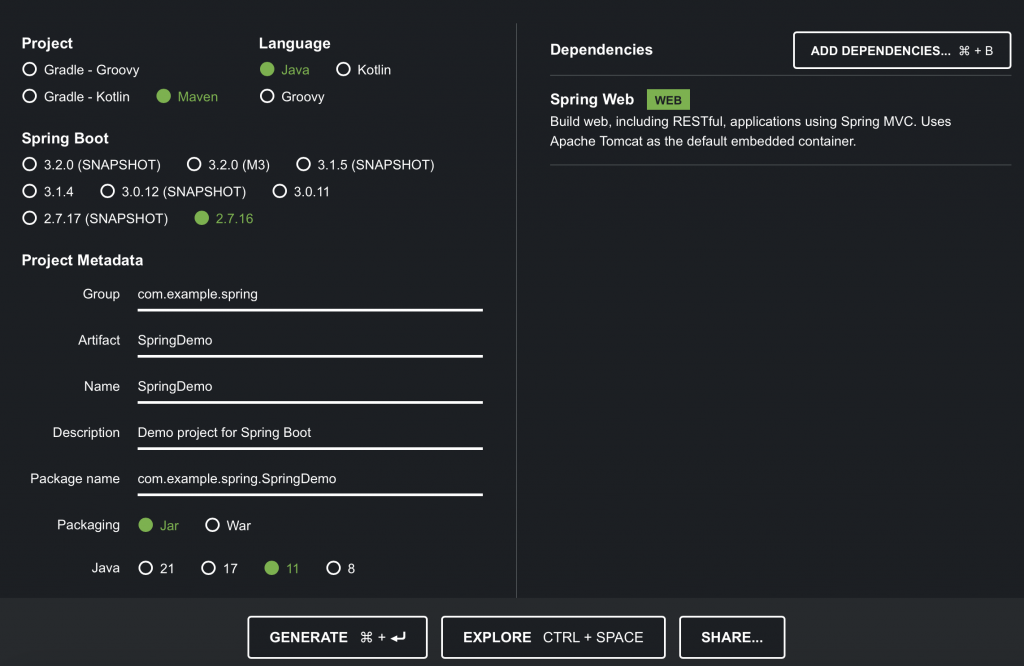Click the Project section heading

pos(47,43)
